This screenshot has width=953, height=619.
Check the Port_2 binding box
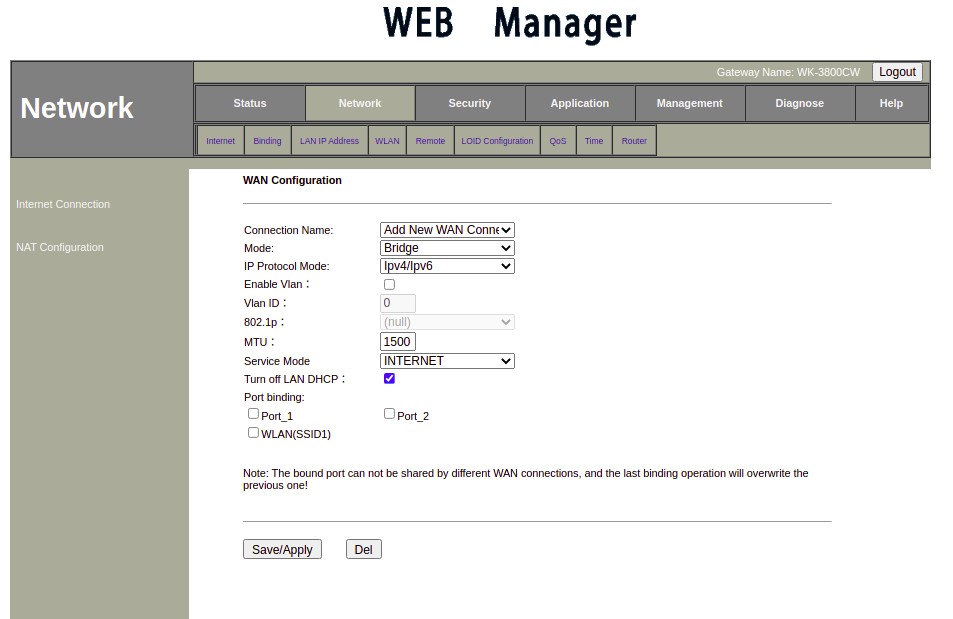tap(389, 414)
